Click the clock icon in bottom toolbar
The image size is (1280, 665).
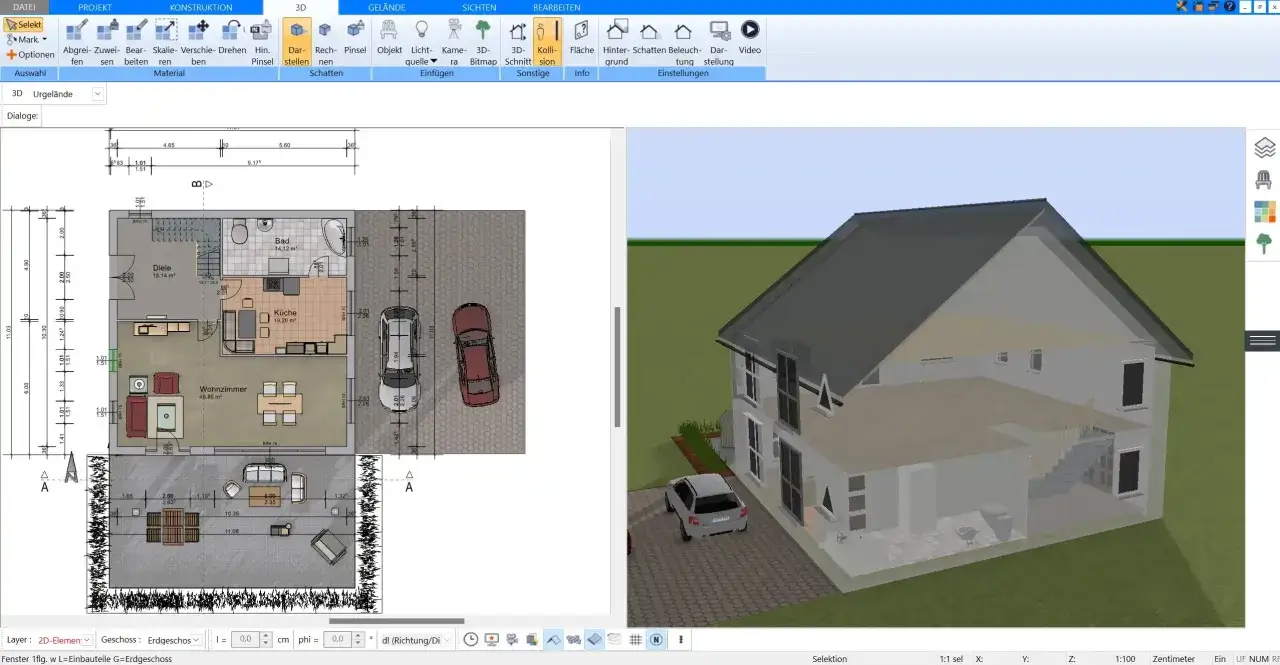pyautogui.click(x=470, y=639)
